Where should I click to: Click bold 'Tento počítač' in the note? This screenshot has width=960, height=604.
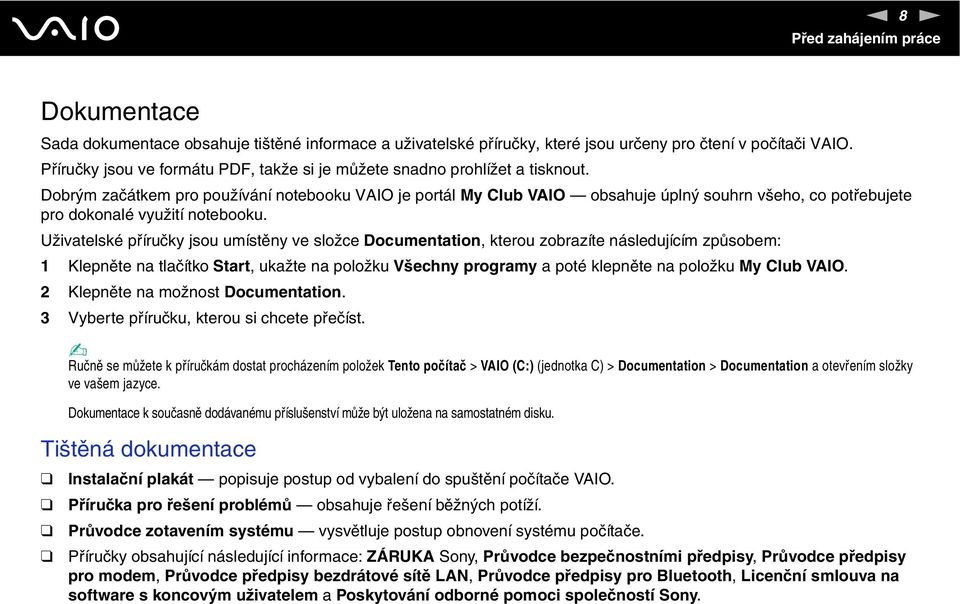[427, 366]
